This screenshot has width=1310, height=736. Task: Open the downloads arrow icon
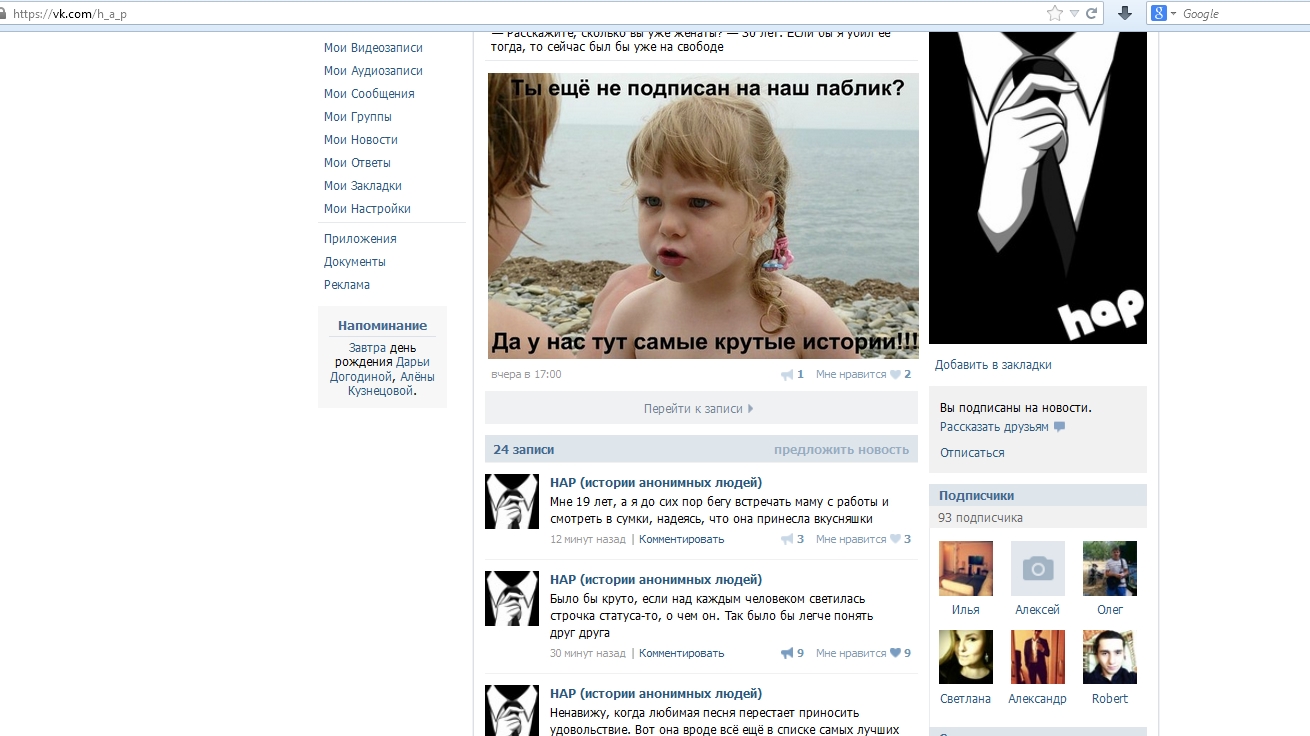click(x=1125, y=13)
